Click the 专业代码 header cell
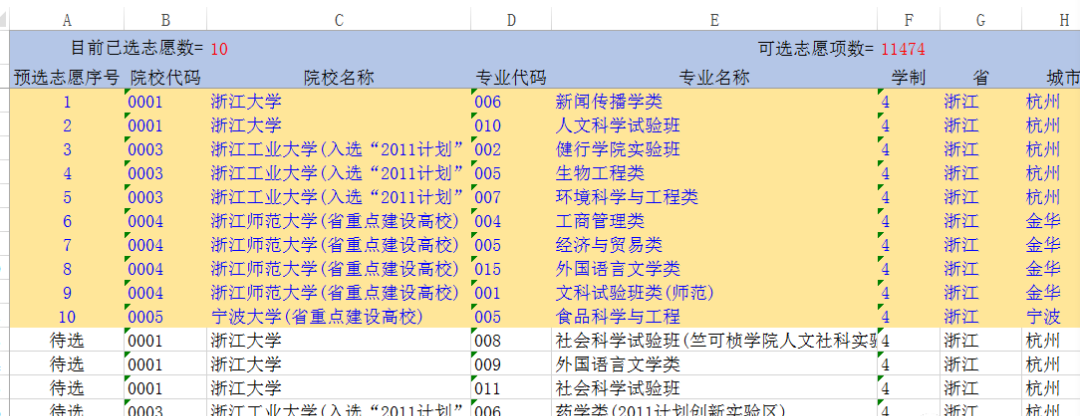Screen dimensions: 1080x416 click(511, 77)
